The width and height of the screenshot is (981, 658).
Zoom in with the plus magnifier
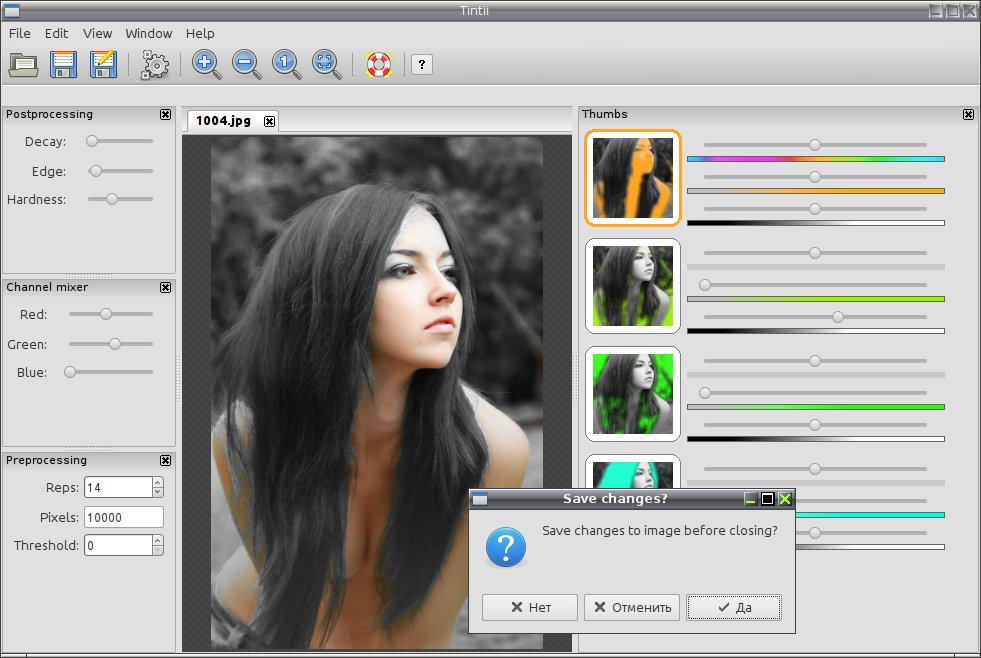click(206, 64)
